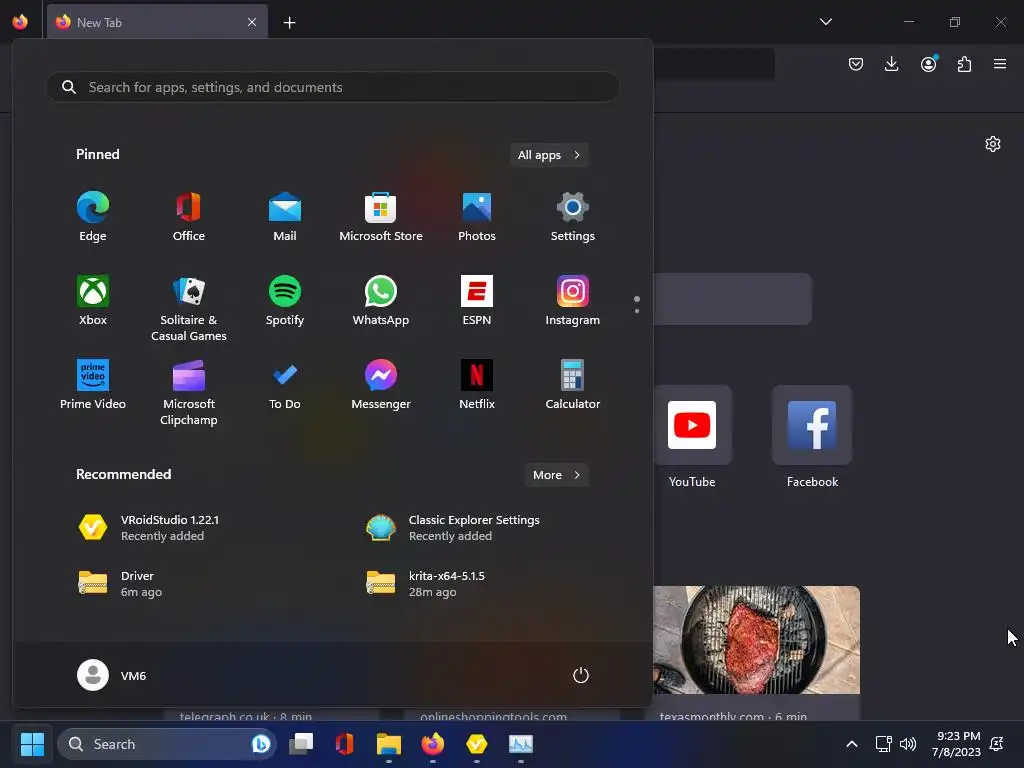Open the grilled steak article thumbnail
The width and height of the screenshot is (1024, 768).
pos(756,640)
